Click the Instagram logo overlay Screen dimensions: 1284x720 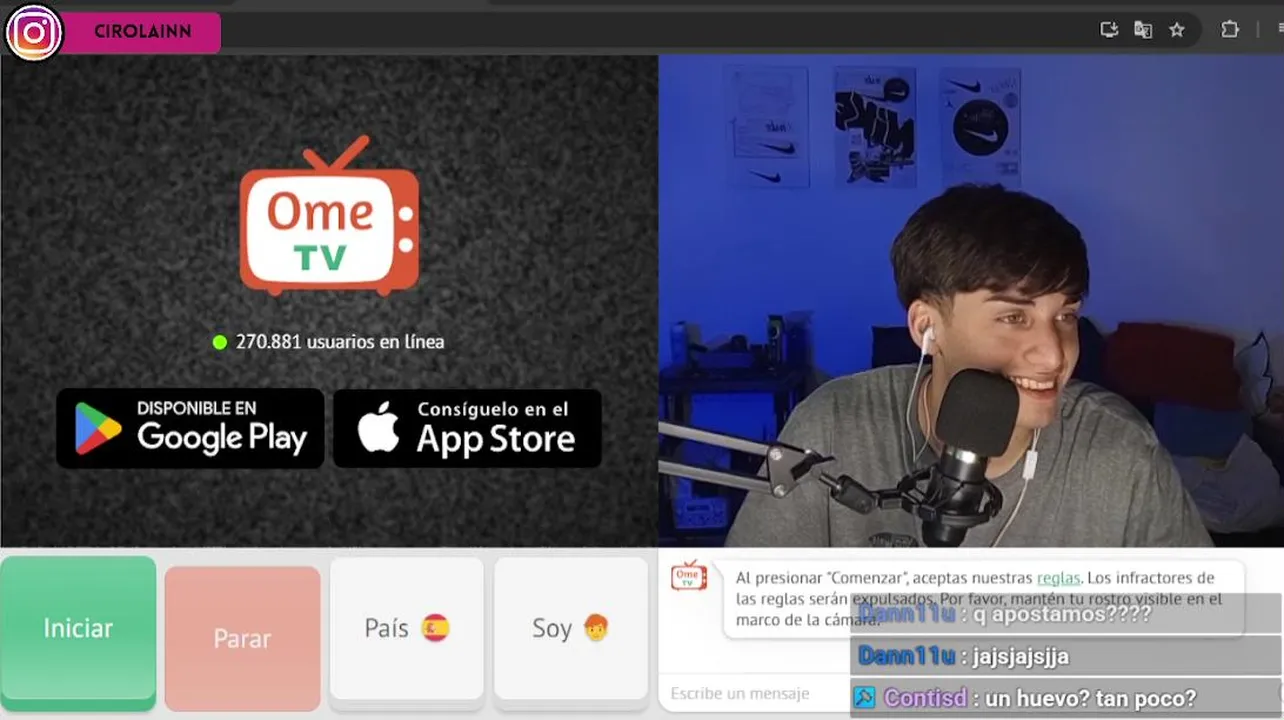34,33
